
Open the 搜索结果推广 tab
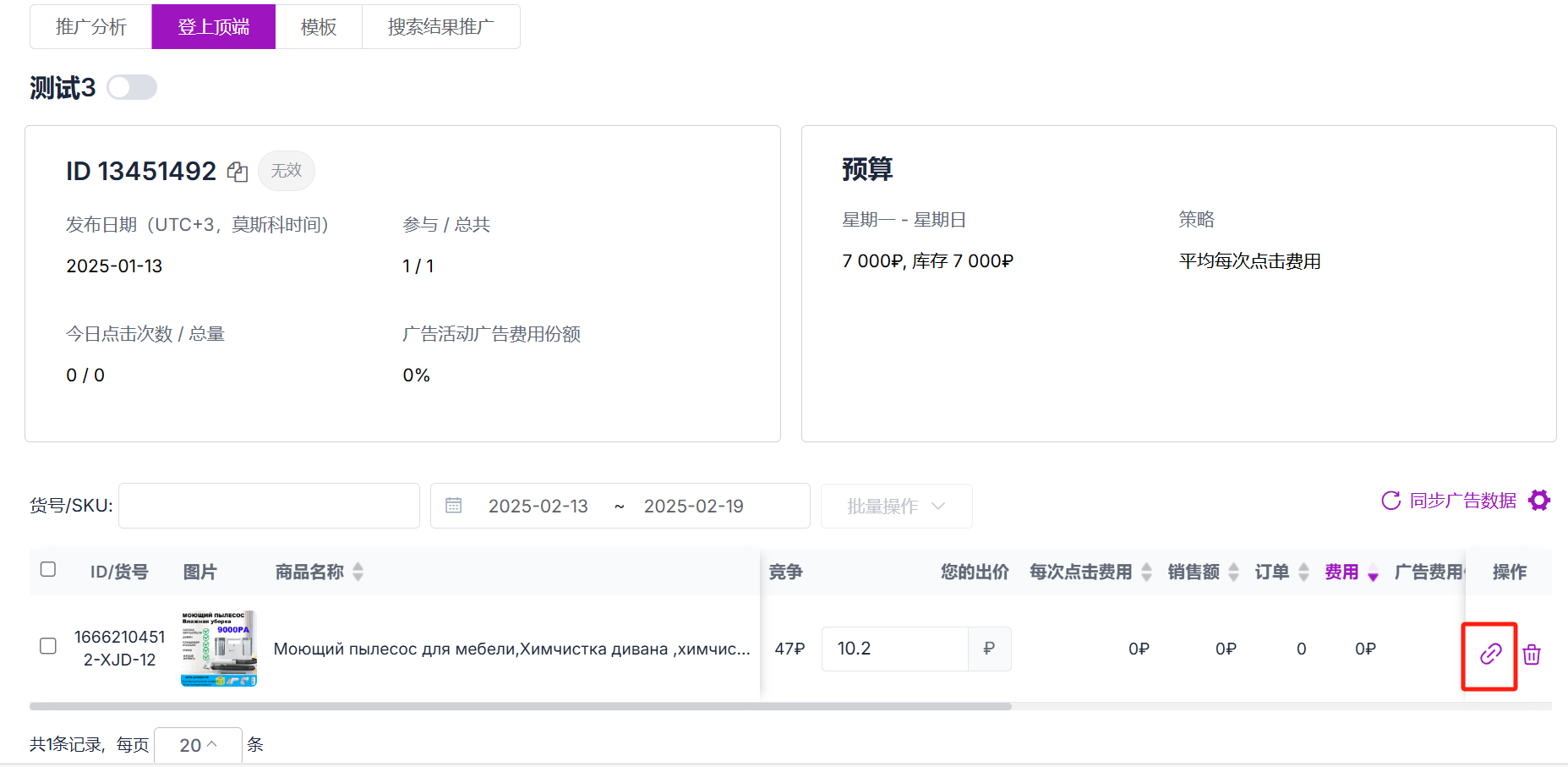click(440, 27)
